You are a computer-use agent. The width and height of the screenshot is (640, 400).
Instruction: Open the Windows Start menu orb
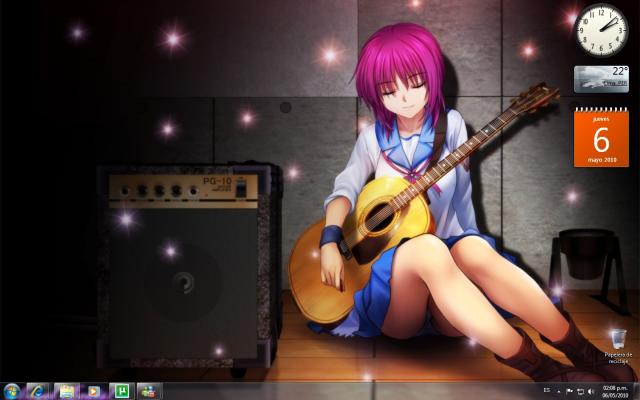(x=12, y=391)
